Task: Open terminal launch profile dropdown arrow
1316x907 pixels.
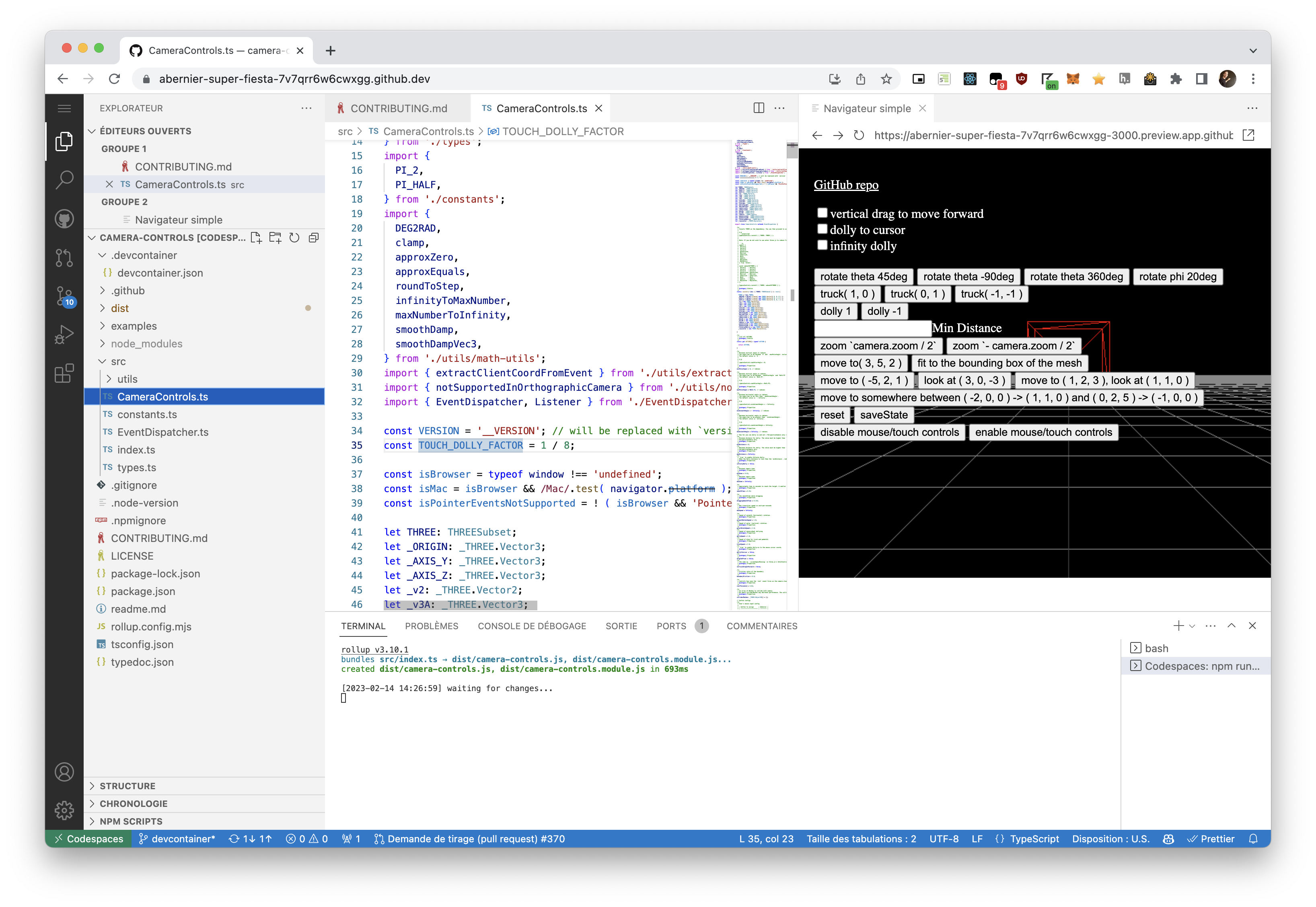Action: click(x=1193, y=626)
